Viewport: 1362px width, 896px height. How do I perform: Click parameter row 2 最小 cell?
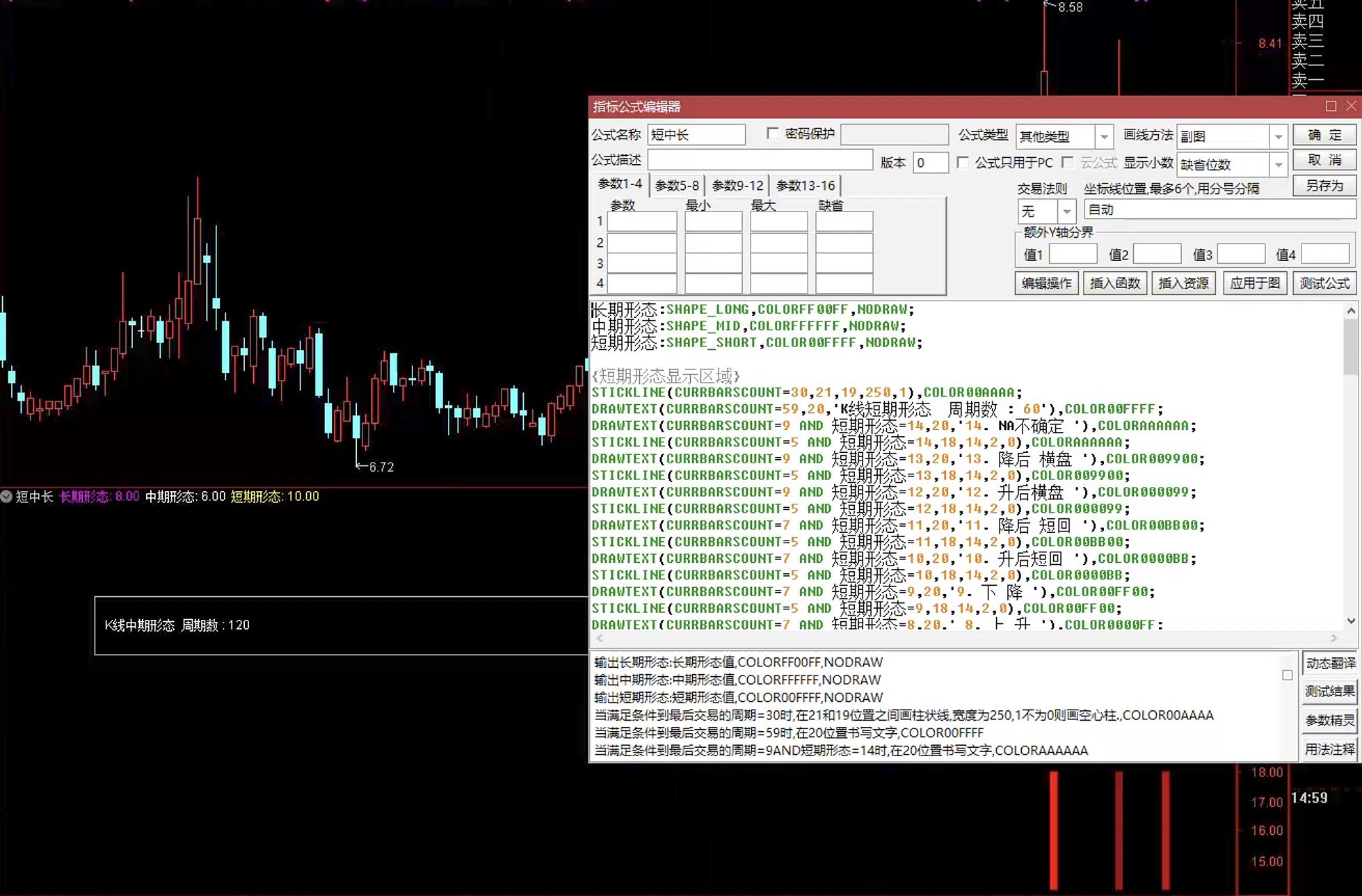(714, 243)
